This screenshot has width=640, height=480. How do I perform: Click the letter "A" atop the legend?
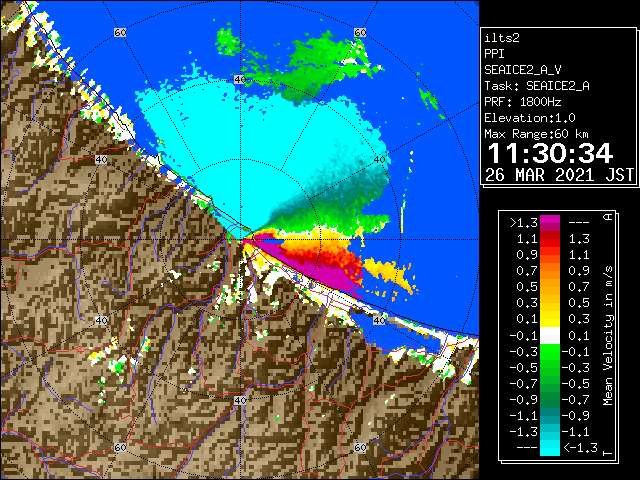click(608, 217)
